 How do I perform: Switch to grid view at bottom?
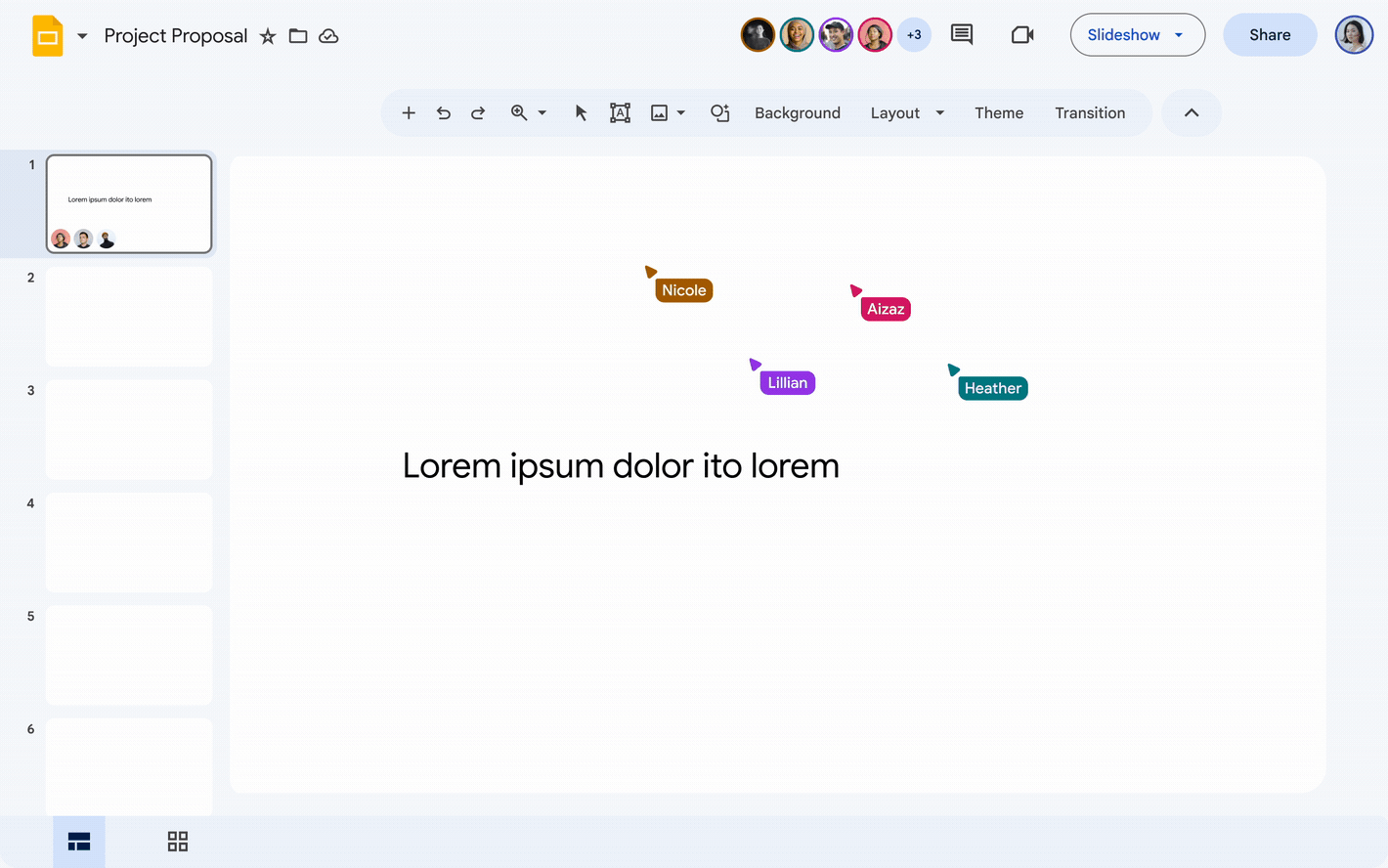tap(178, 842)
